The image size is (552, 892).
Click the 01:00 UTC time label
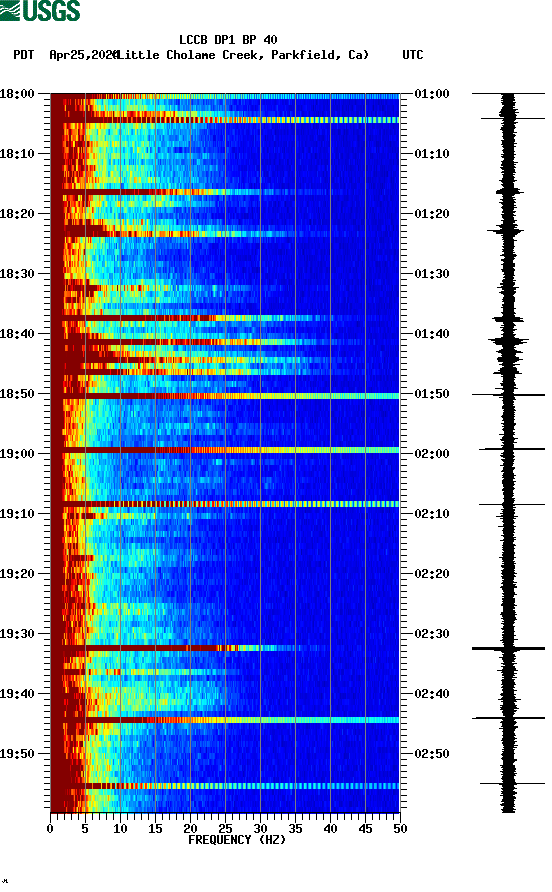pos(432,94)
